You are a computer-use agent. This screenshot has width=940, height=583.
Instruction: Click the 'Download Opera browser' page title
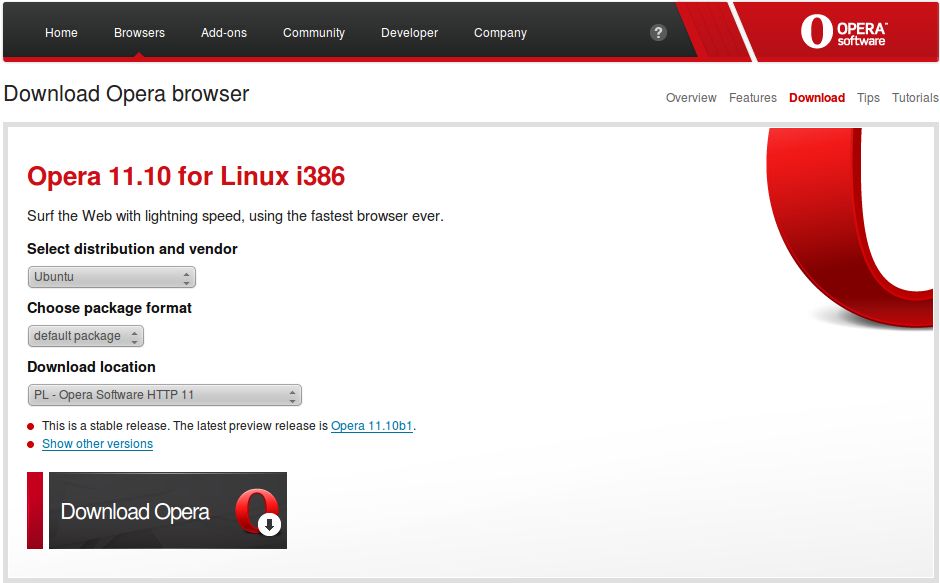tap(126, 94)
